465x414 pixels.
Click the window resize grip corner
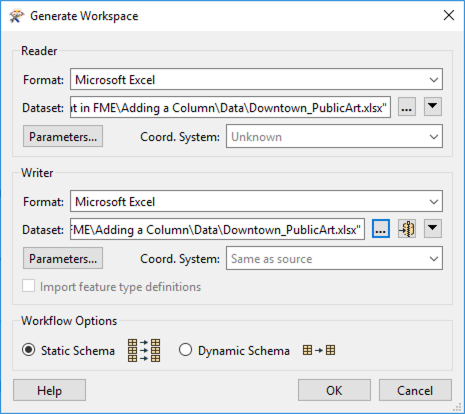pos(457,407)
